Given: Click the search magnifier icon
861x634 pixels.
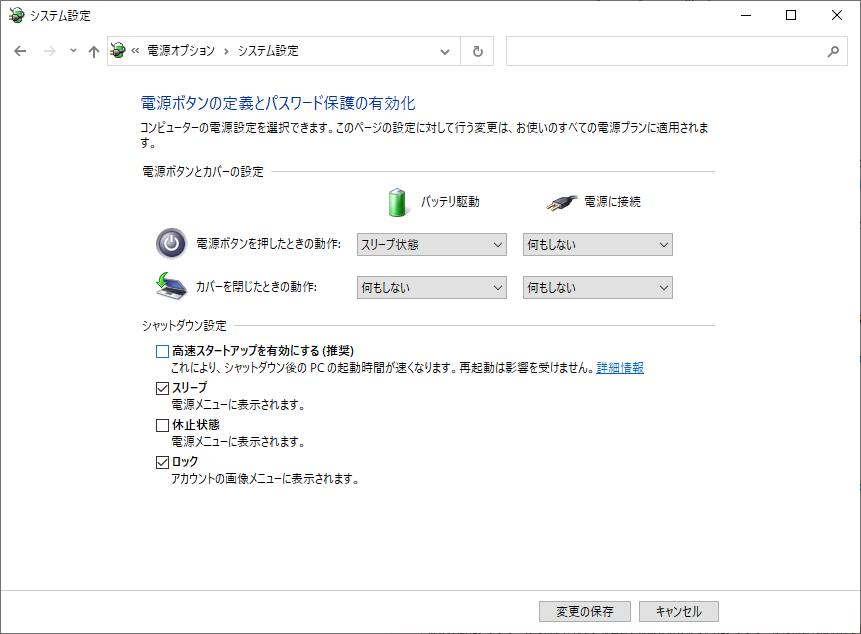Looking at the screenshot, I should point(834,51).
